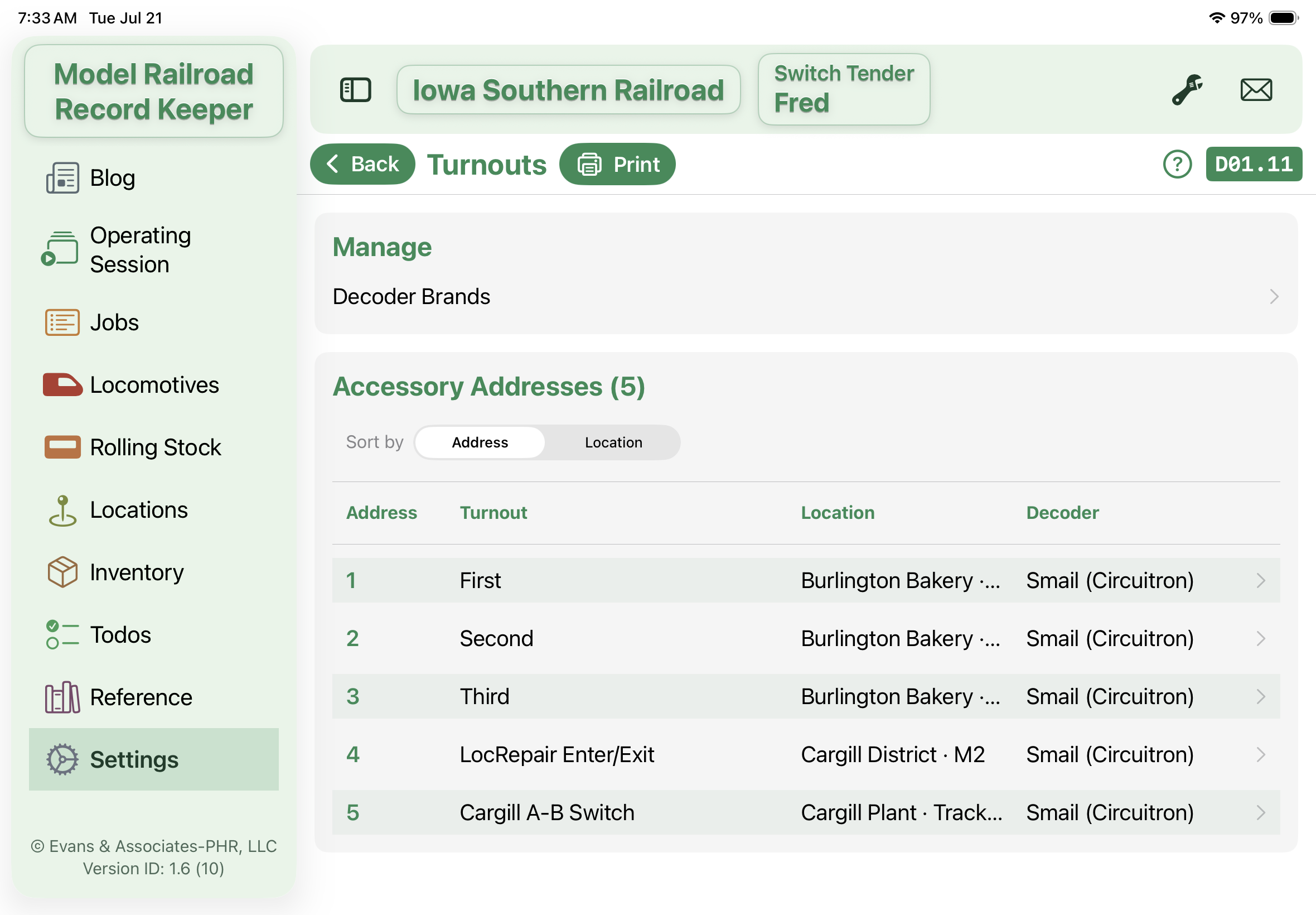Click Cargill District · M2 location
The image size is (1316, 915).
pos(893,754)
